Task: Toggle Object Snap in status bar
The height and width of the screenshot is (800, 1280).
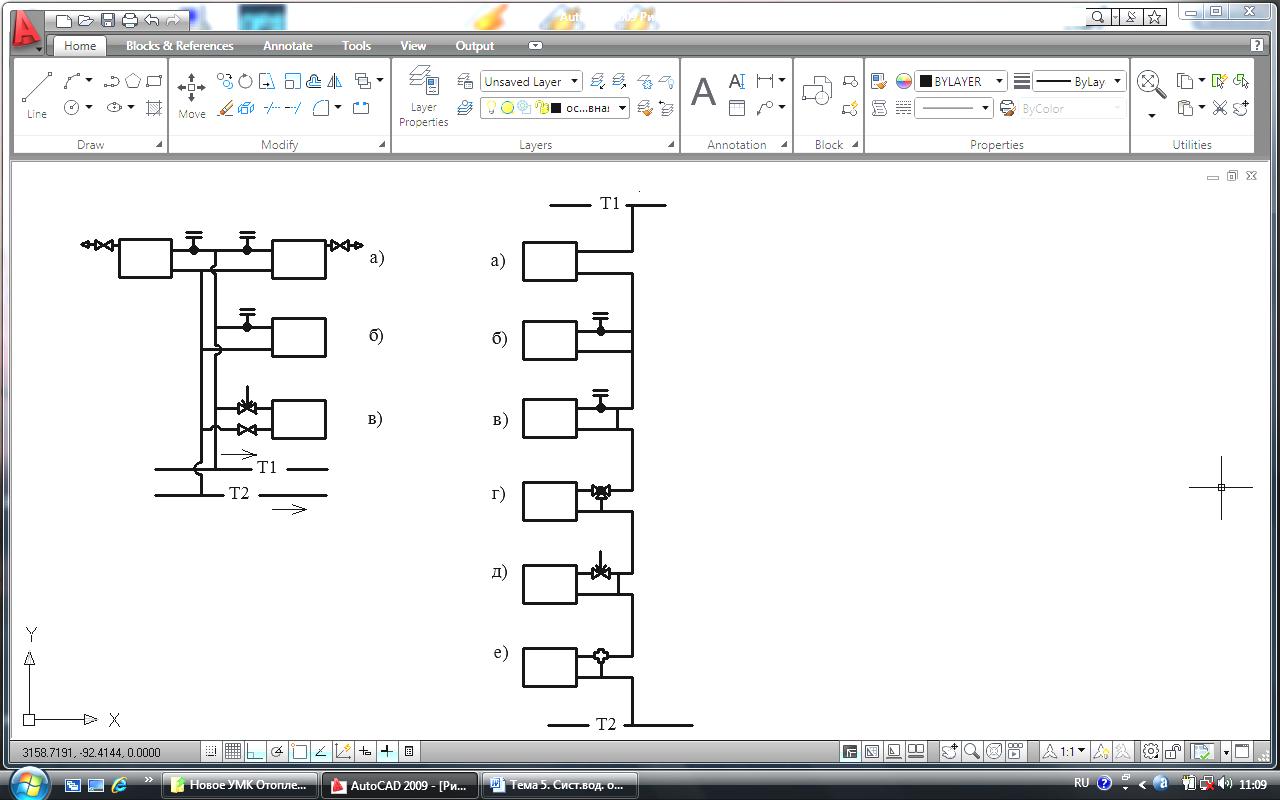Action: (299, 751)
